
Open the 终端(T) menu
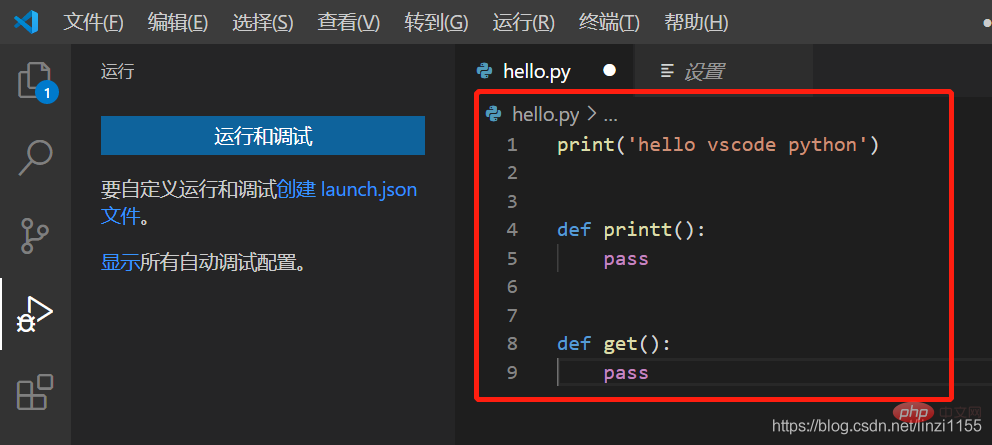[609, 23]
